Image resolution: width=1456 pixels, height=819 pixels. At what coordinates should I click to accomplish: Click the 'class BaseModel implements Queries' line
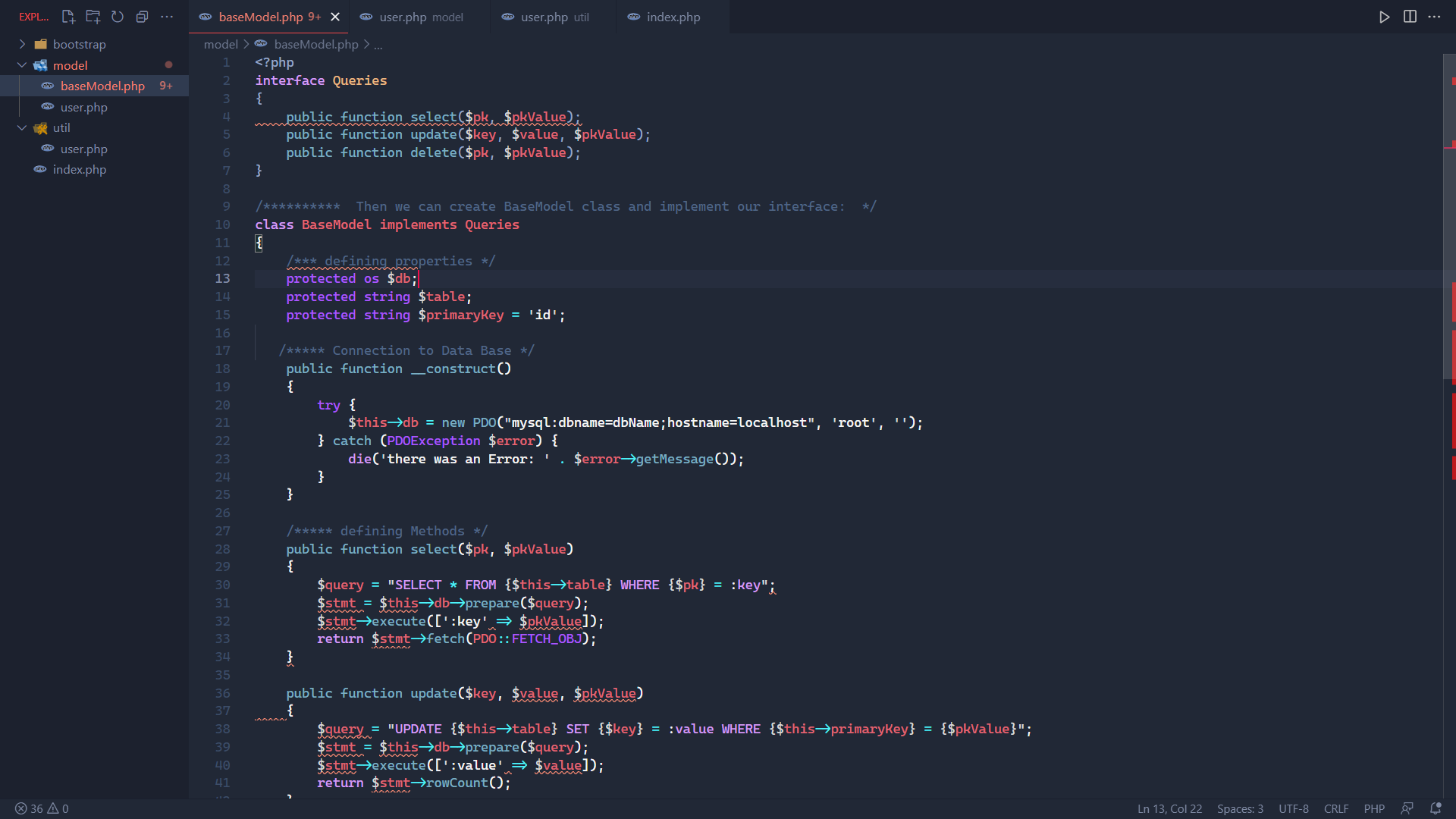387,224
